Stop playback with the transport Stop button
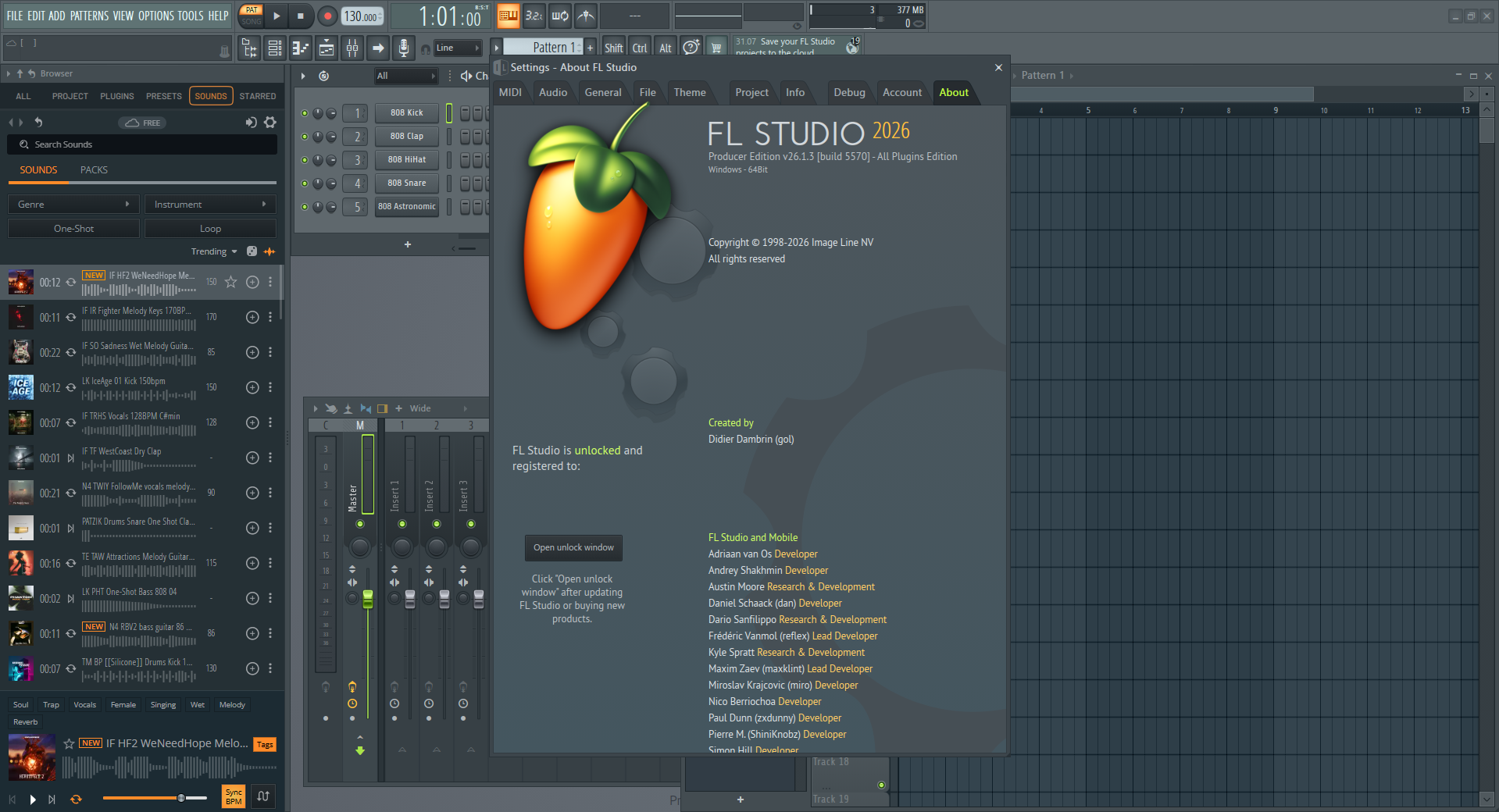 [x=301, y=16]
